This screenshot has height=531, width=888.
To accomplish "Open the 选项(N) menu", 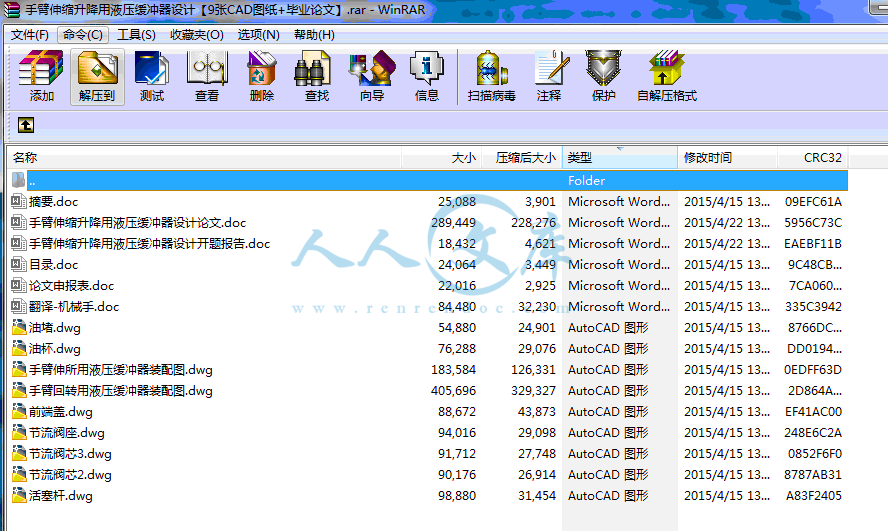I will pos(258,35).
